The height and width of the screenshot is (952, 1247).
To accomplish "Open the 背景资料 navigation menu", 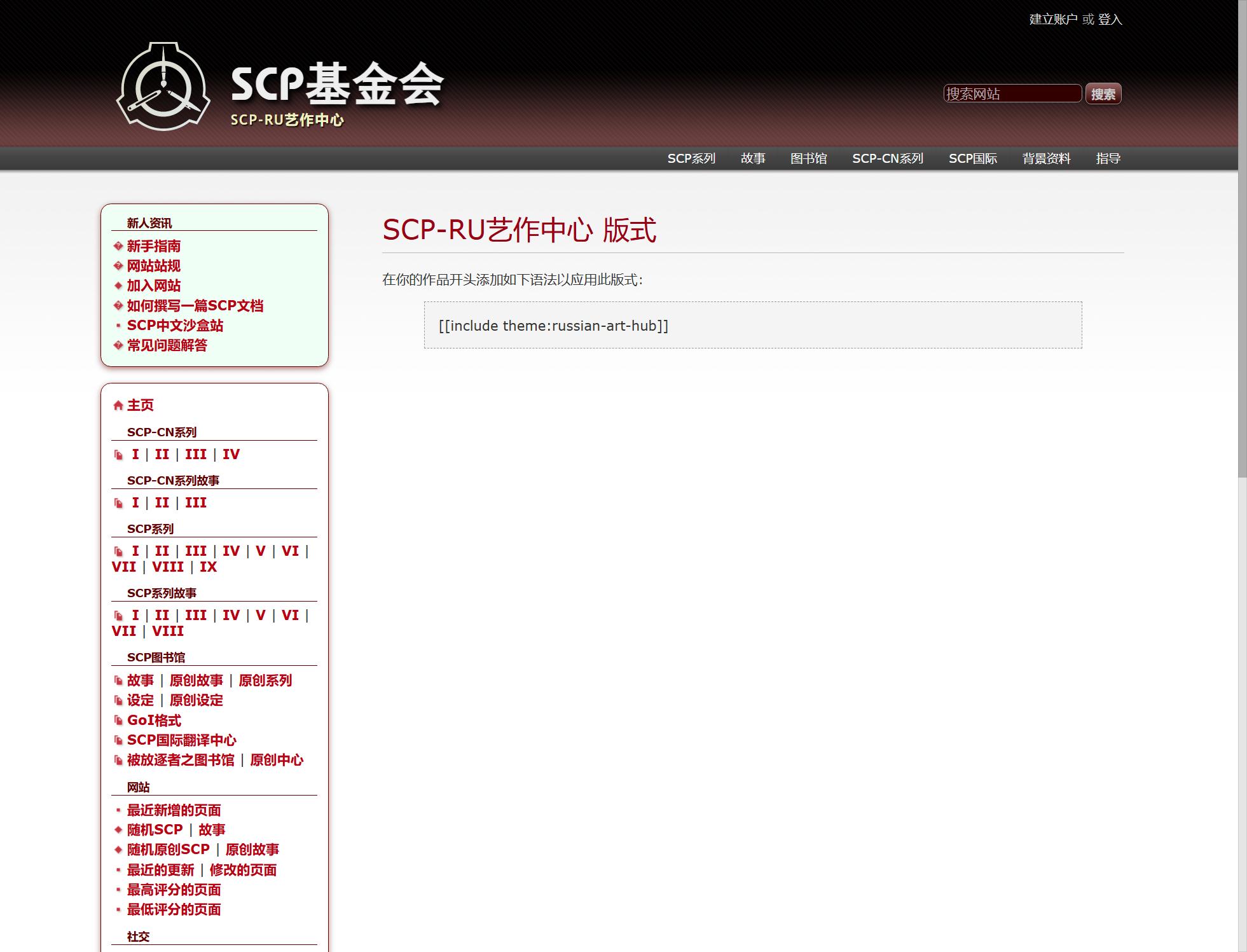I will 1046,158.
